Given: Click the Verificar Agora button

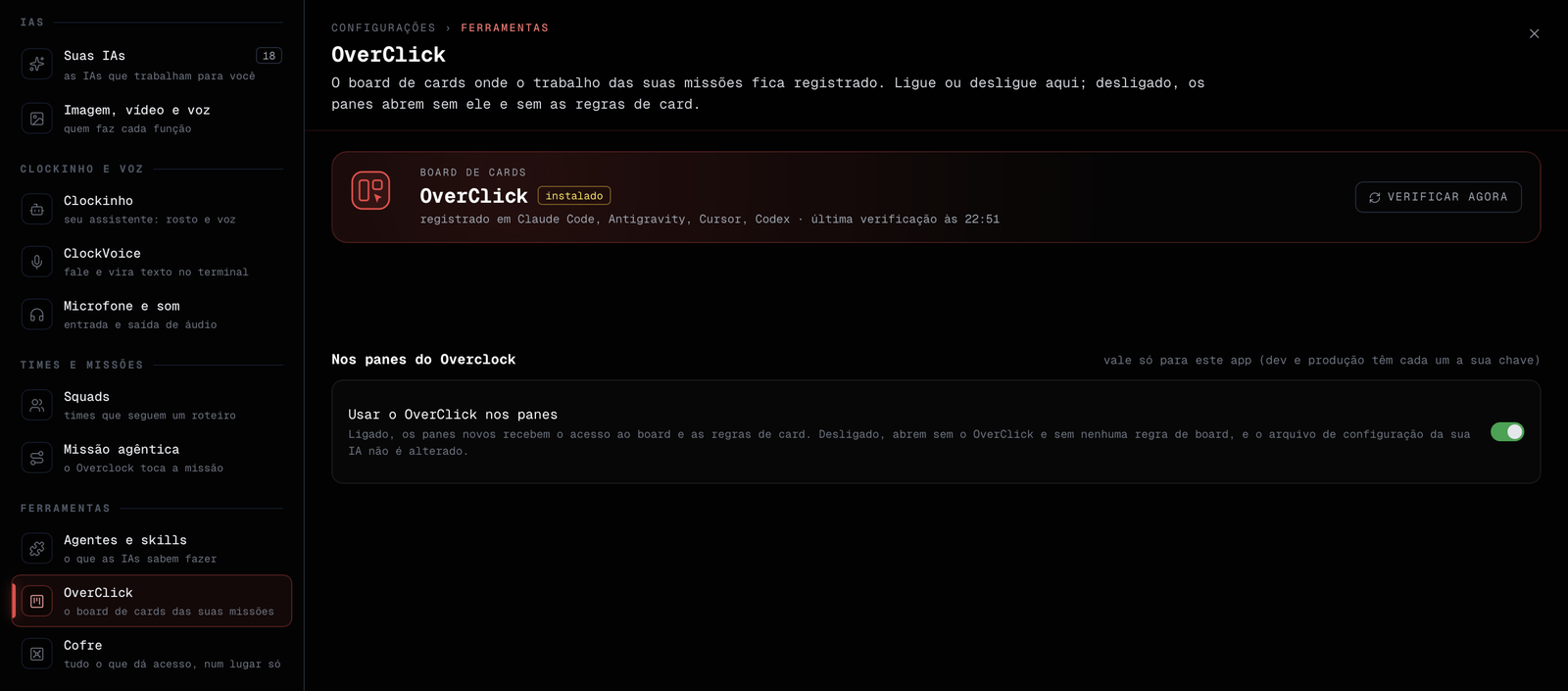Looking at the screenshot, I should (1438, 197).
